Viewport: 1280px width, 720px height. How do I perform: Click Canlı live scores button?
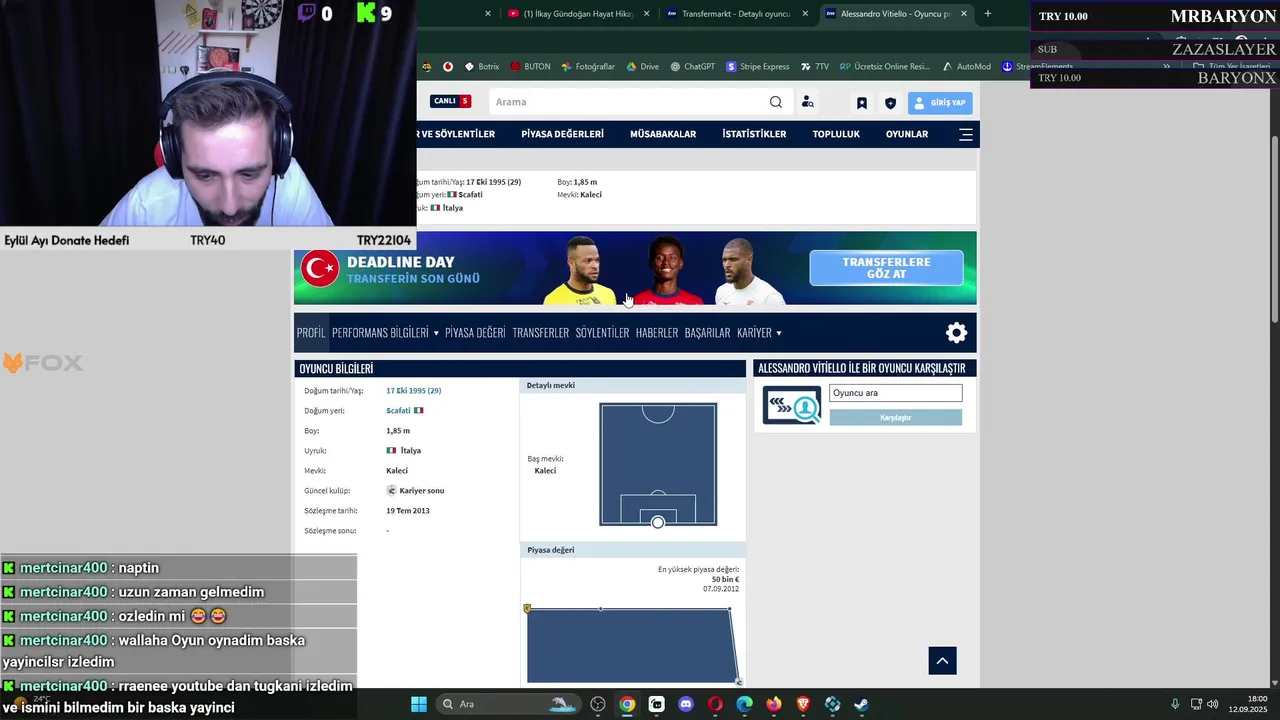pos(450,101)
